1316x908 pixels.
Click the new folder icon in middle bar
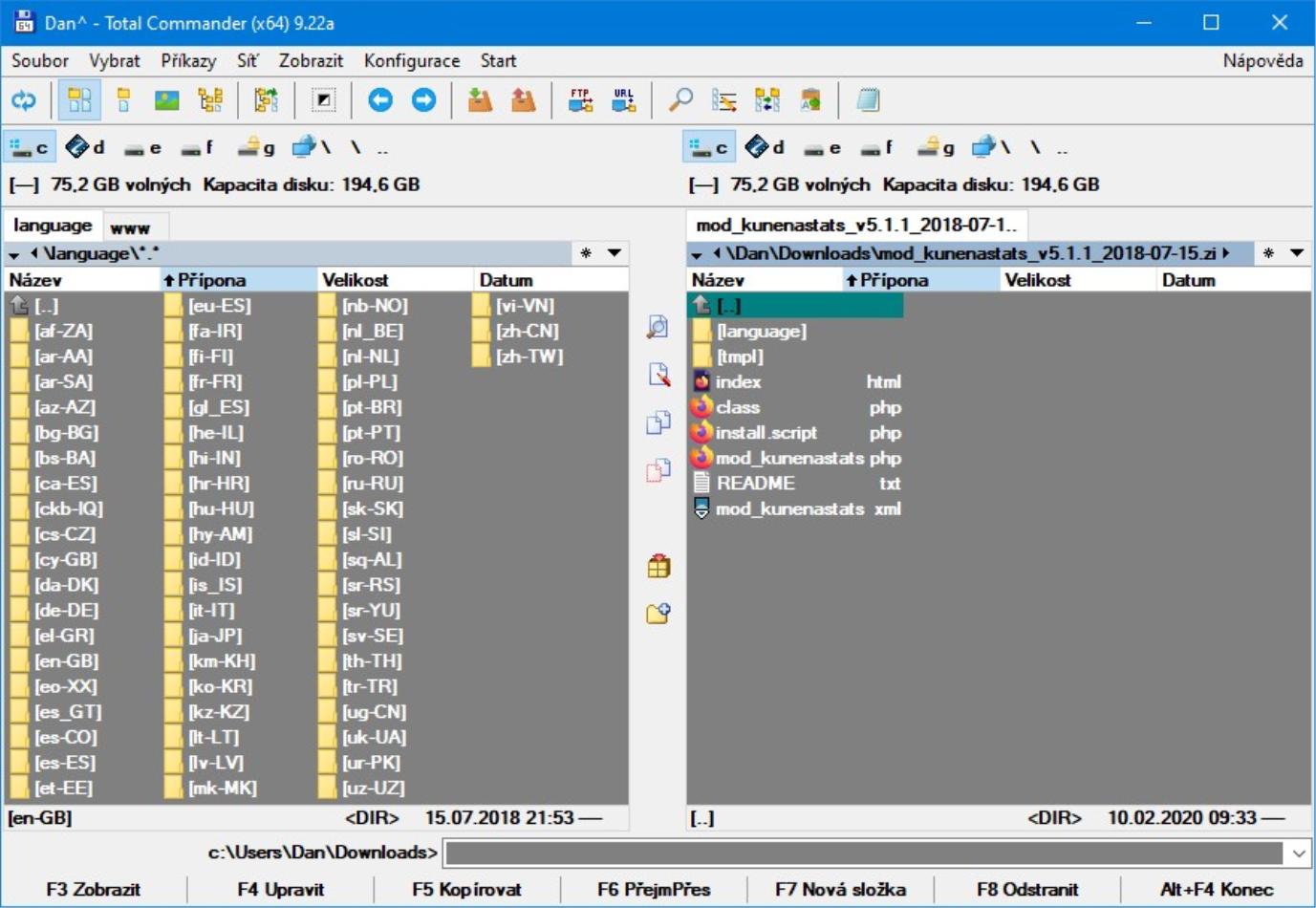click(x=658, y=613)
